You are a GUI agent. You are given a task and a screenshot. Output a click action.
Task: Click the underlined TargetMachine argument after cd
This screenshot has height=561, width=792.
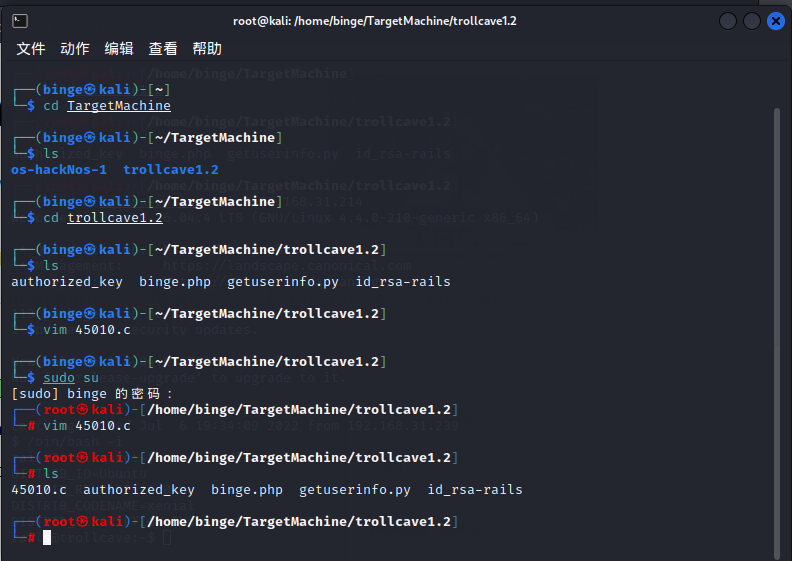point(119,106)
